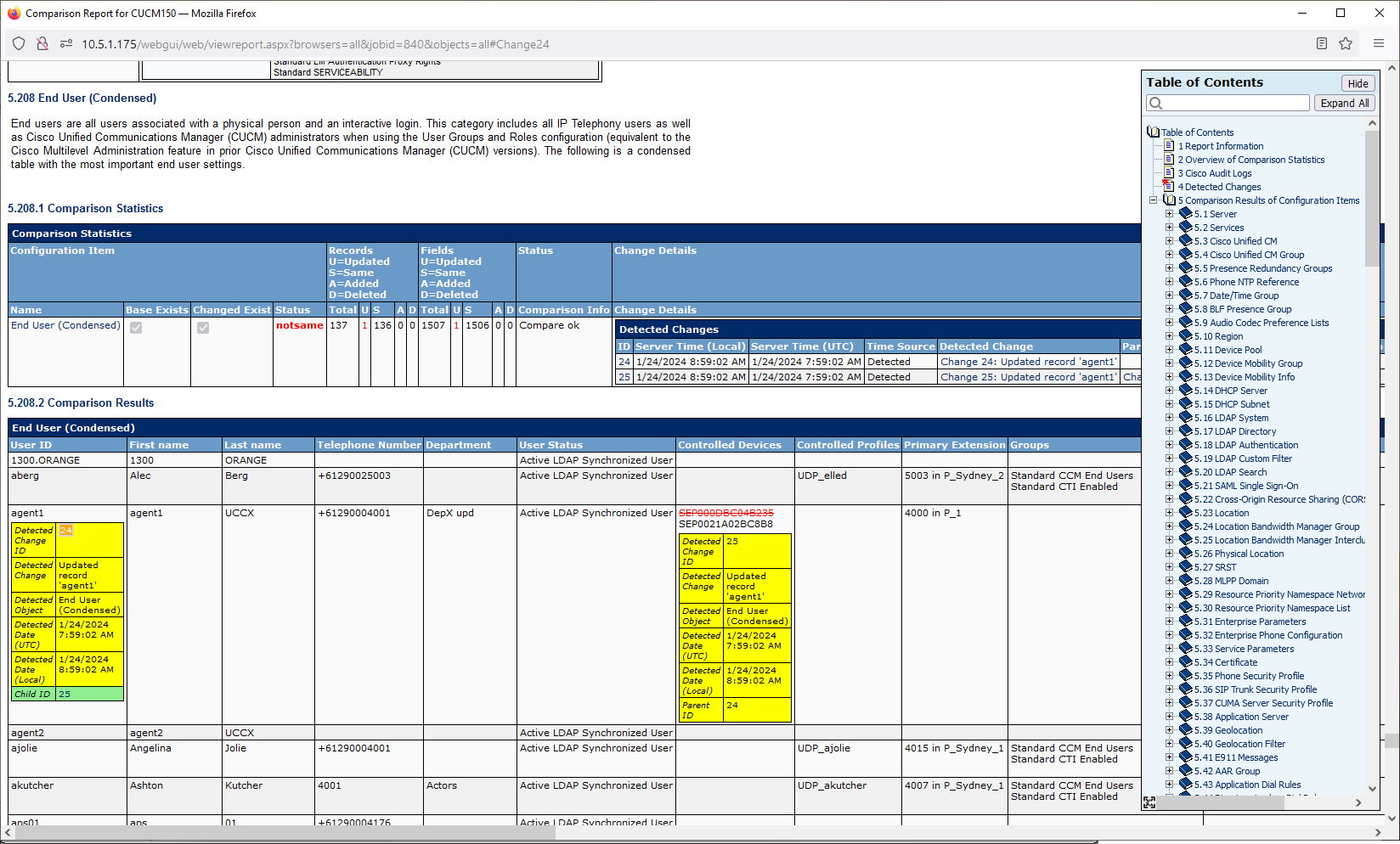Open the change ID 25 link in Detected Changes

click(x=624, y=377)
